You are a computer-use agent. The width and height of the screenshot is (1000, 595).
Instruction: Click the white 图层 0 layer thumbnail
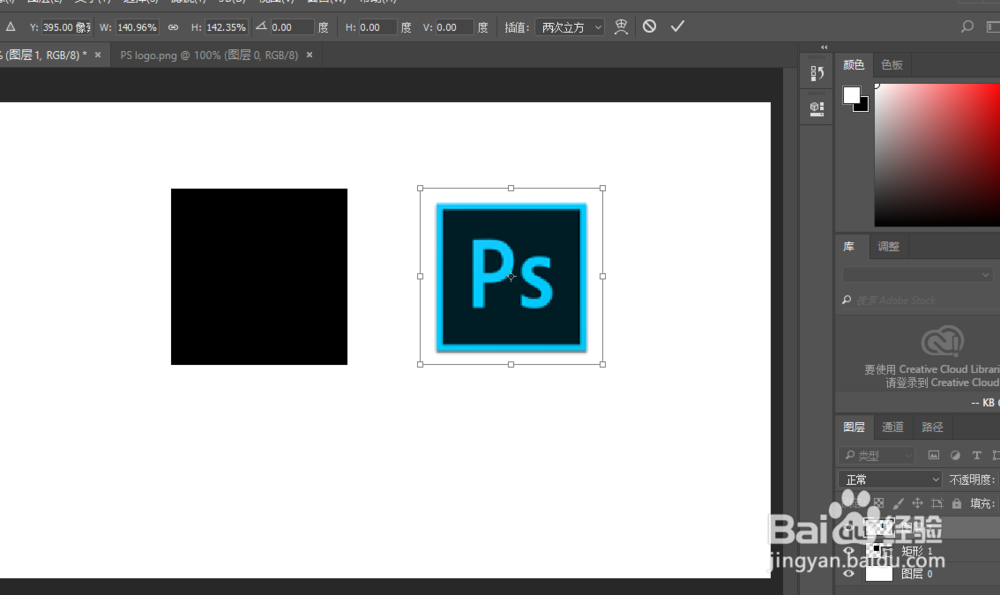point(879,573)
